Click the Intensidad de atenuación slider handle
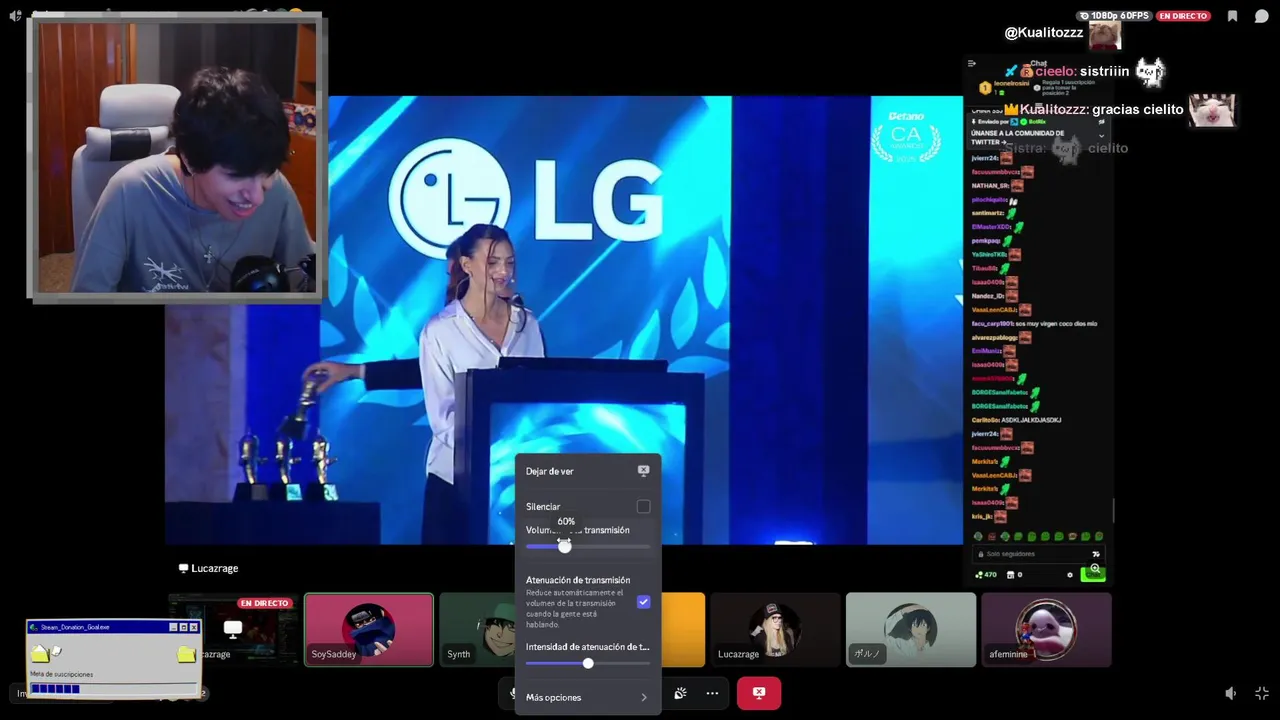 588,663
